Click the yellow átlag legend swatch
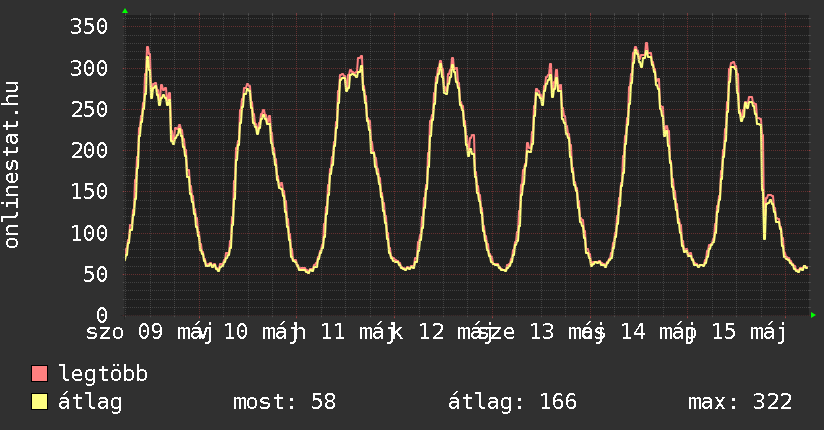 (39, 402)
